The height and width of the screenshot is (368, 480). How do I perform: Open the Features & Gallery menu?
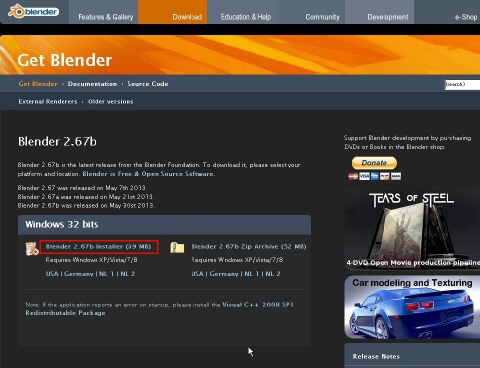pos(106,17)
